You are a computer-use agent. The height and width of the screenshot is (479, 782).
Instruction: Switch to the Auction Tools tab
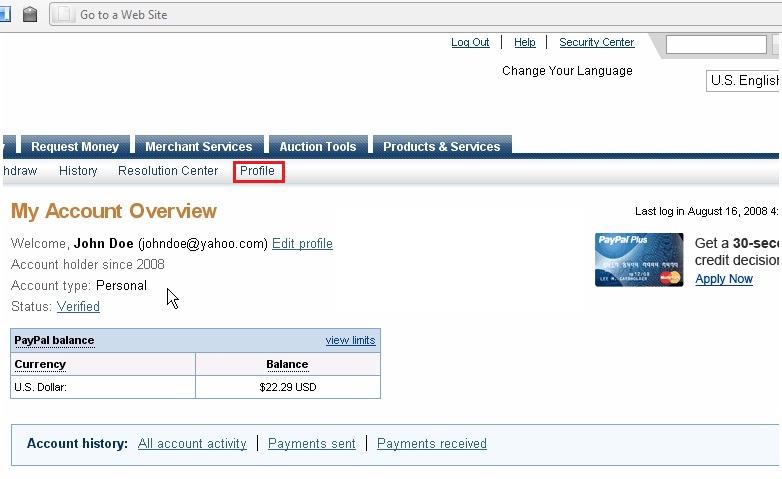pyautogui.click(x=318, y=146)
